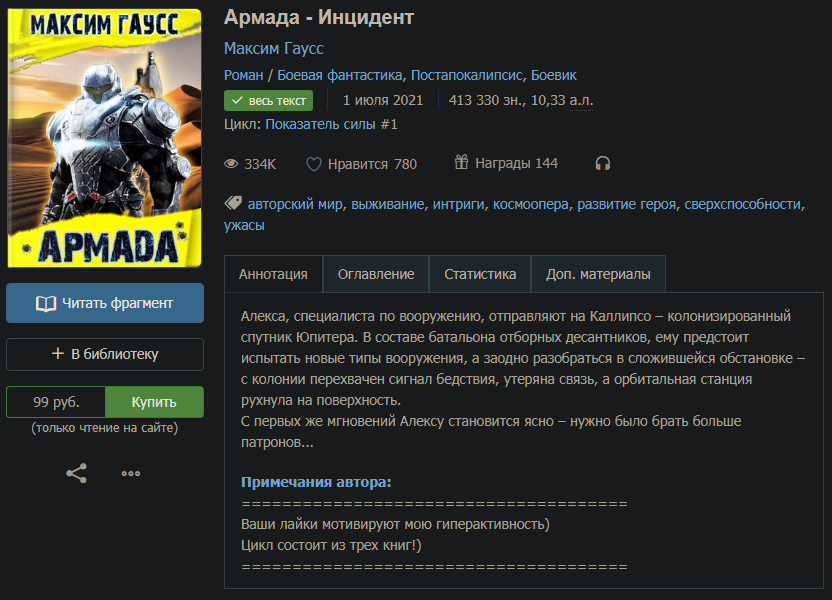832x600 pixels.
Task: Click the green full-text status badge
Action: [x=268, y=100]
